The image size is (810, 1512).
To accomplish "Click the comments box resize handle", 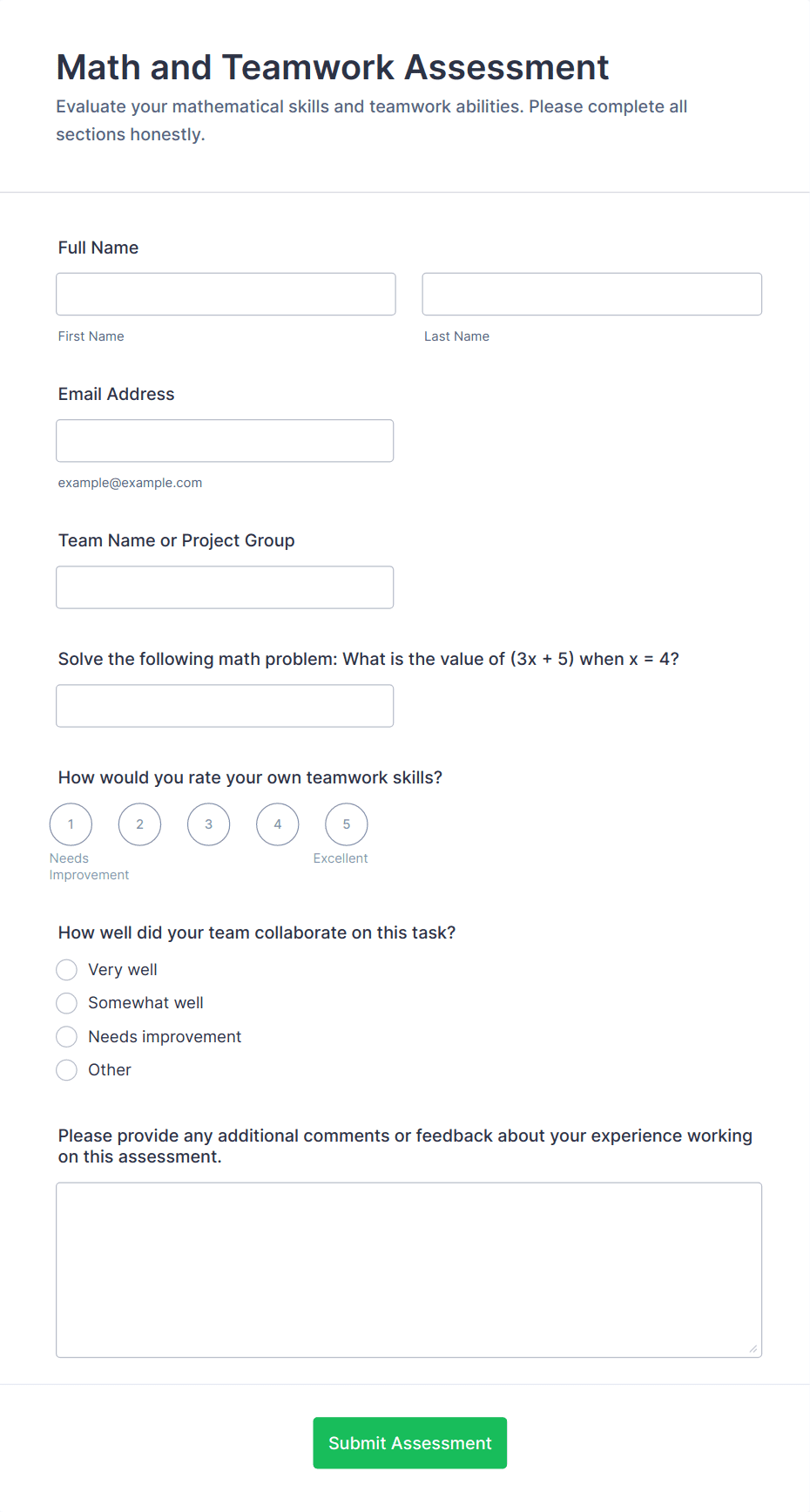I will [x=754, y=1348].
